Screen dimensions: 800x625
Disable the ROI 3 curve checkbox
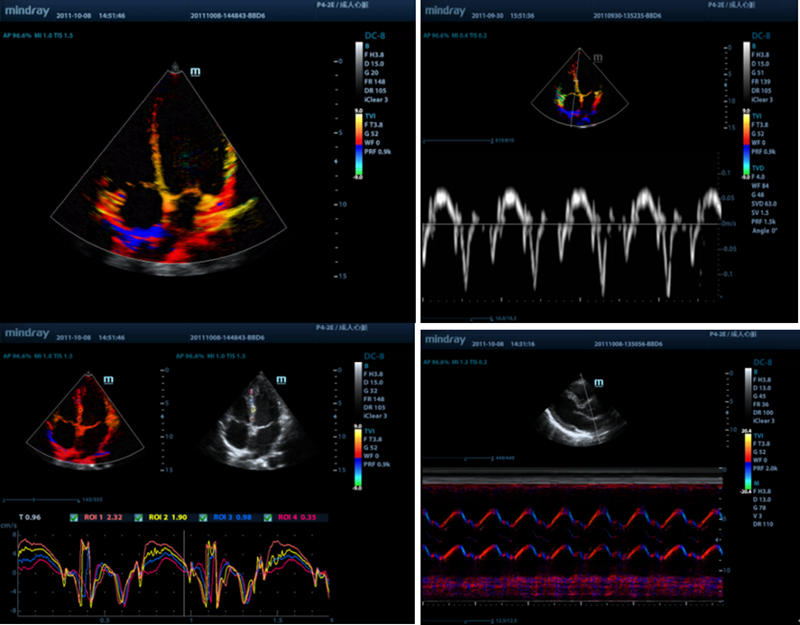point(204,517)
